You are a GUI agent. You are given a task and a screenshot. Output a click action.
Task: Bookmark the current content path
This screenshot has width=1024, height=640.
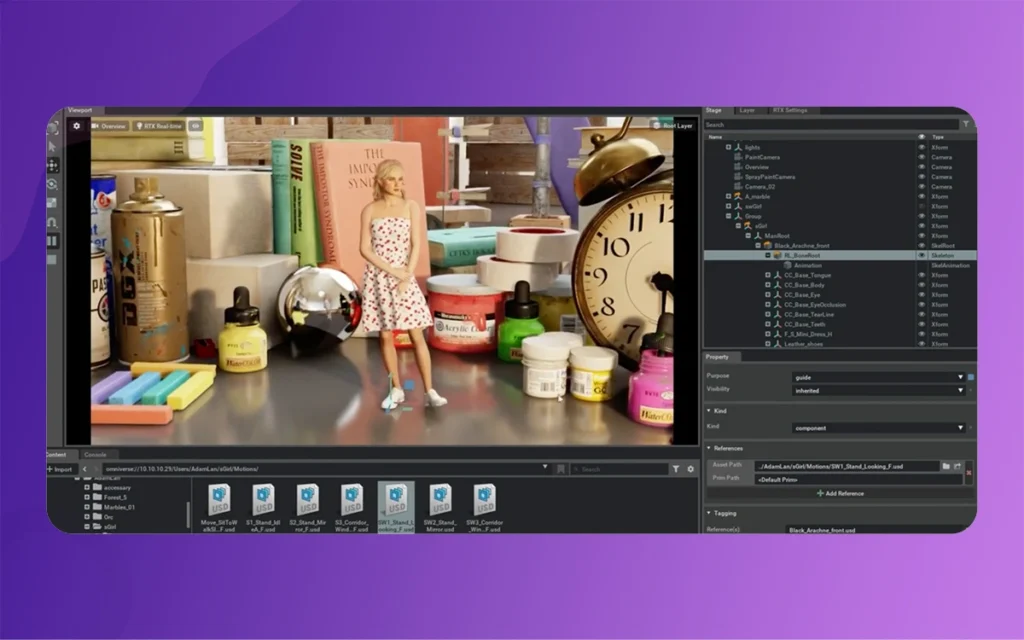pos(560,469)
